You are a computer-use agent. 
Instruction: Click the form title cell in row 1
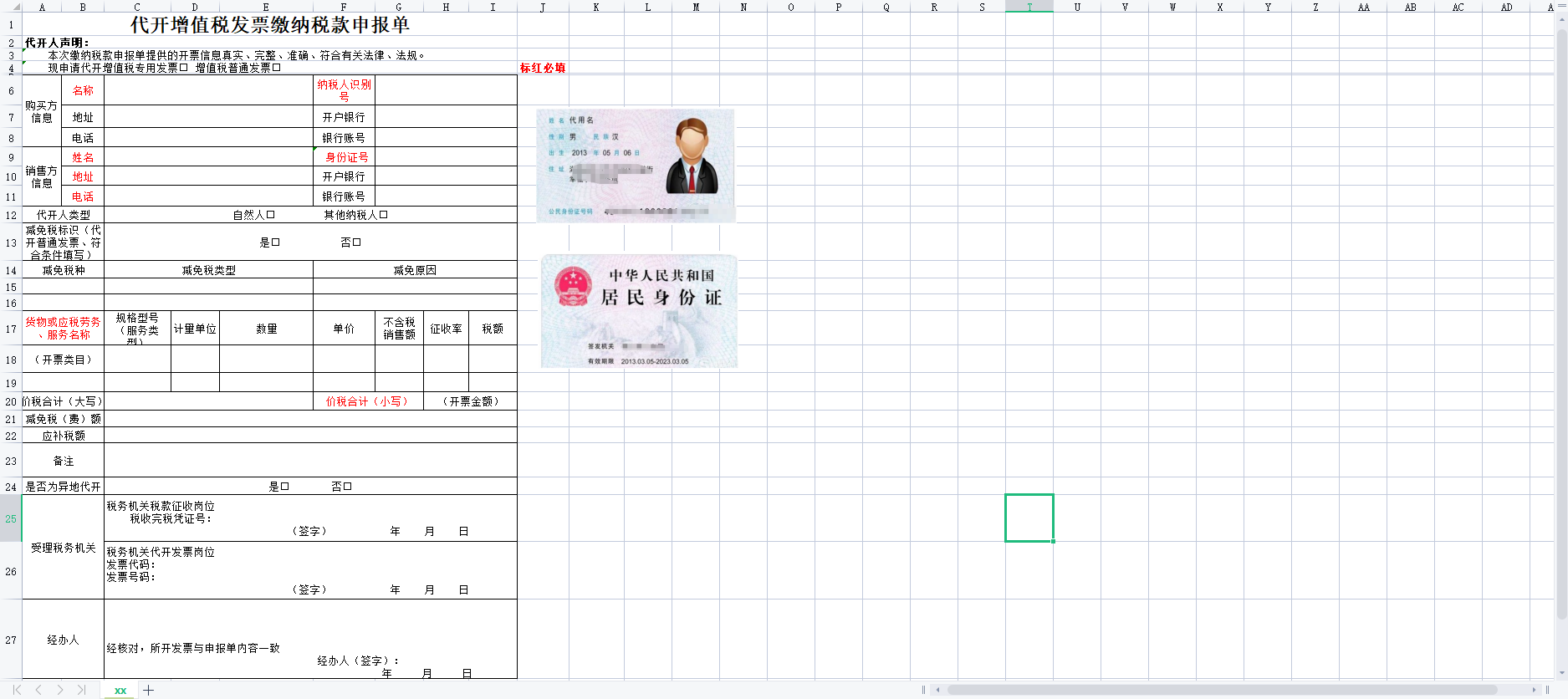[269, 25]
